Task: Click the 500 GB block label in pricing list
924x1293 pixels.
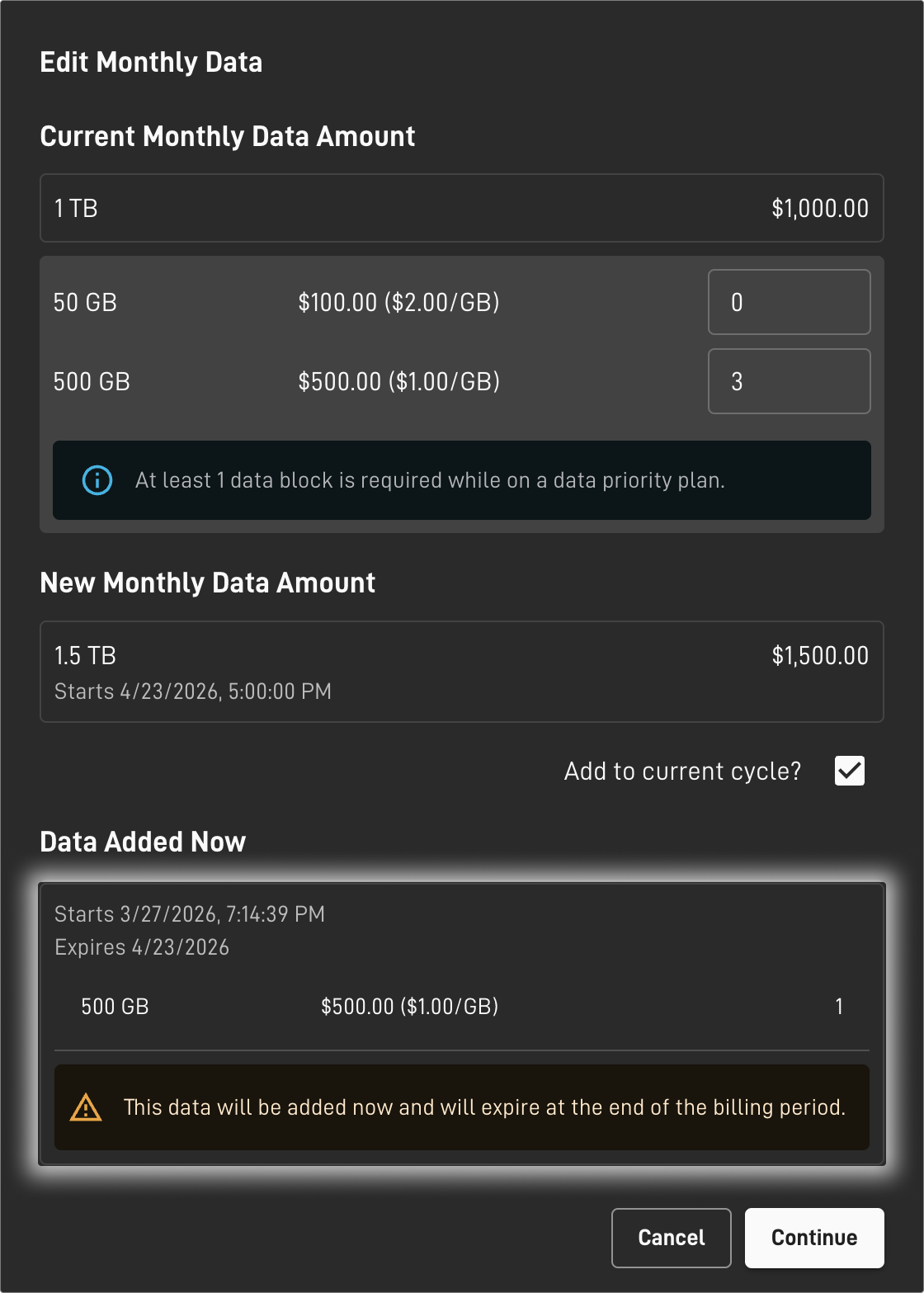Action: click(92, 382)
